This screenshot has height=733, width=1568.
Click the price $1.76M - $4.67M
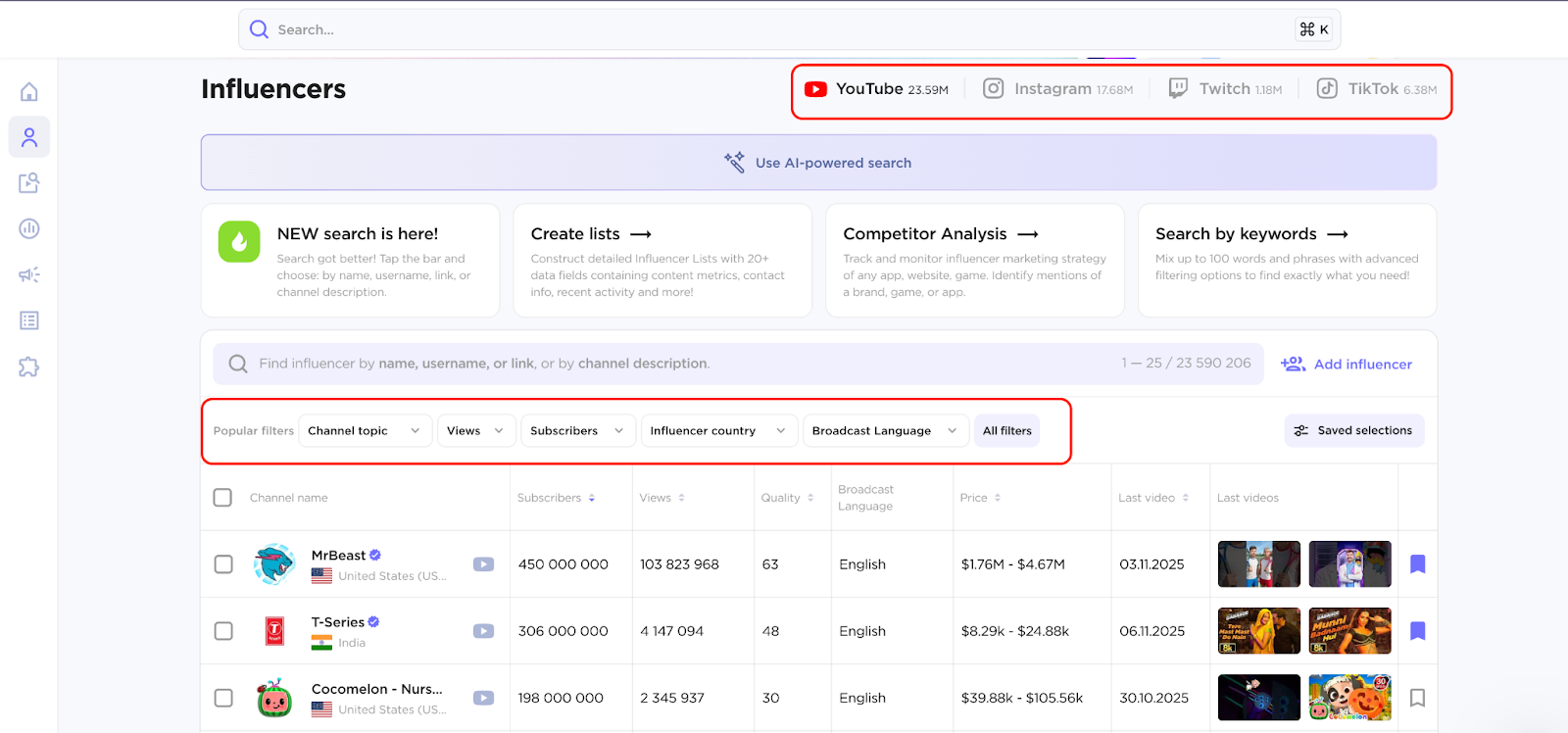pyautogui.click(x=1013, y=564)
